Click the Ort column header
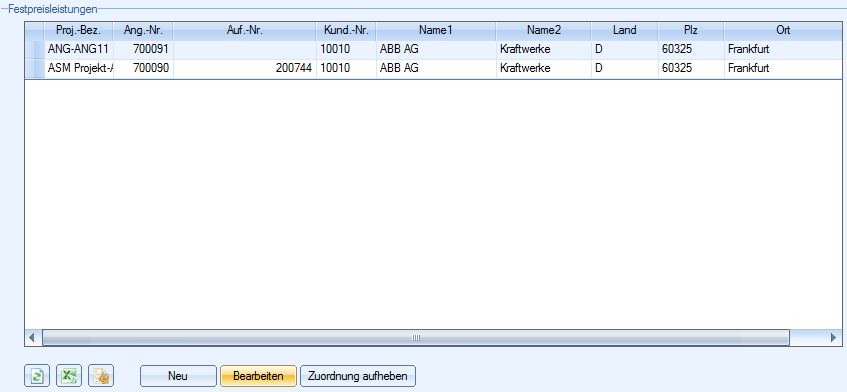This screenshot has height=392, width=847. 783,31
